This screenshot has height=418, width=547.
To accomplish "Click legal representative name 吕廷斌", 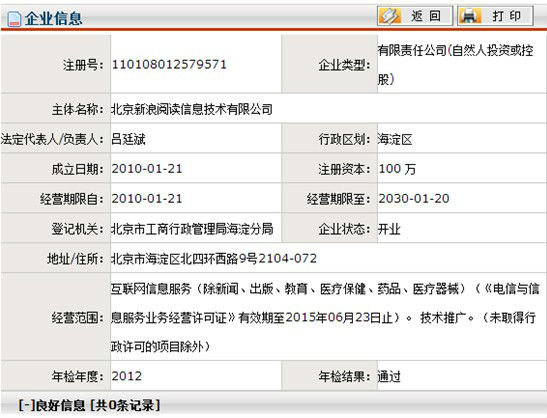I will [x=128, y=139].
